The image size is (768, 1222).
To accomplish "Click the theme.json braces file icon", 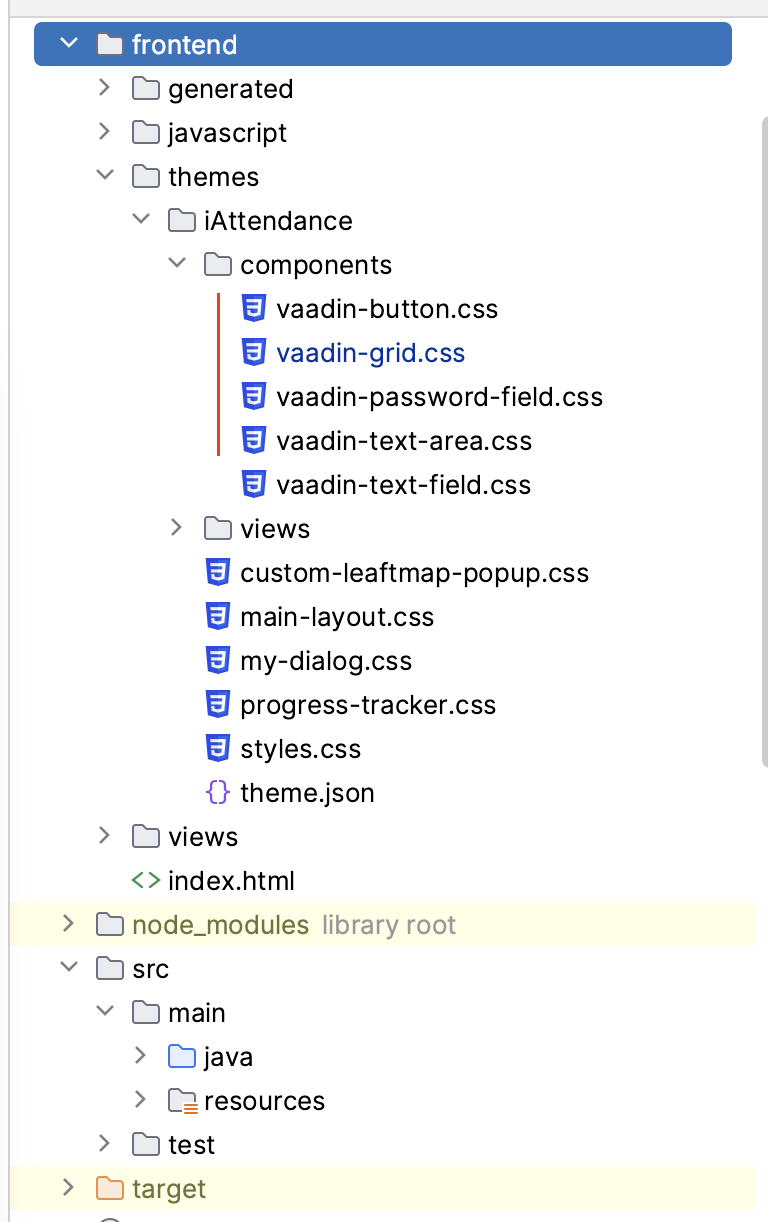I will coord(218,793).
